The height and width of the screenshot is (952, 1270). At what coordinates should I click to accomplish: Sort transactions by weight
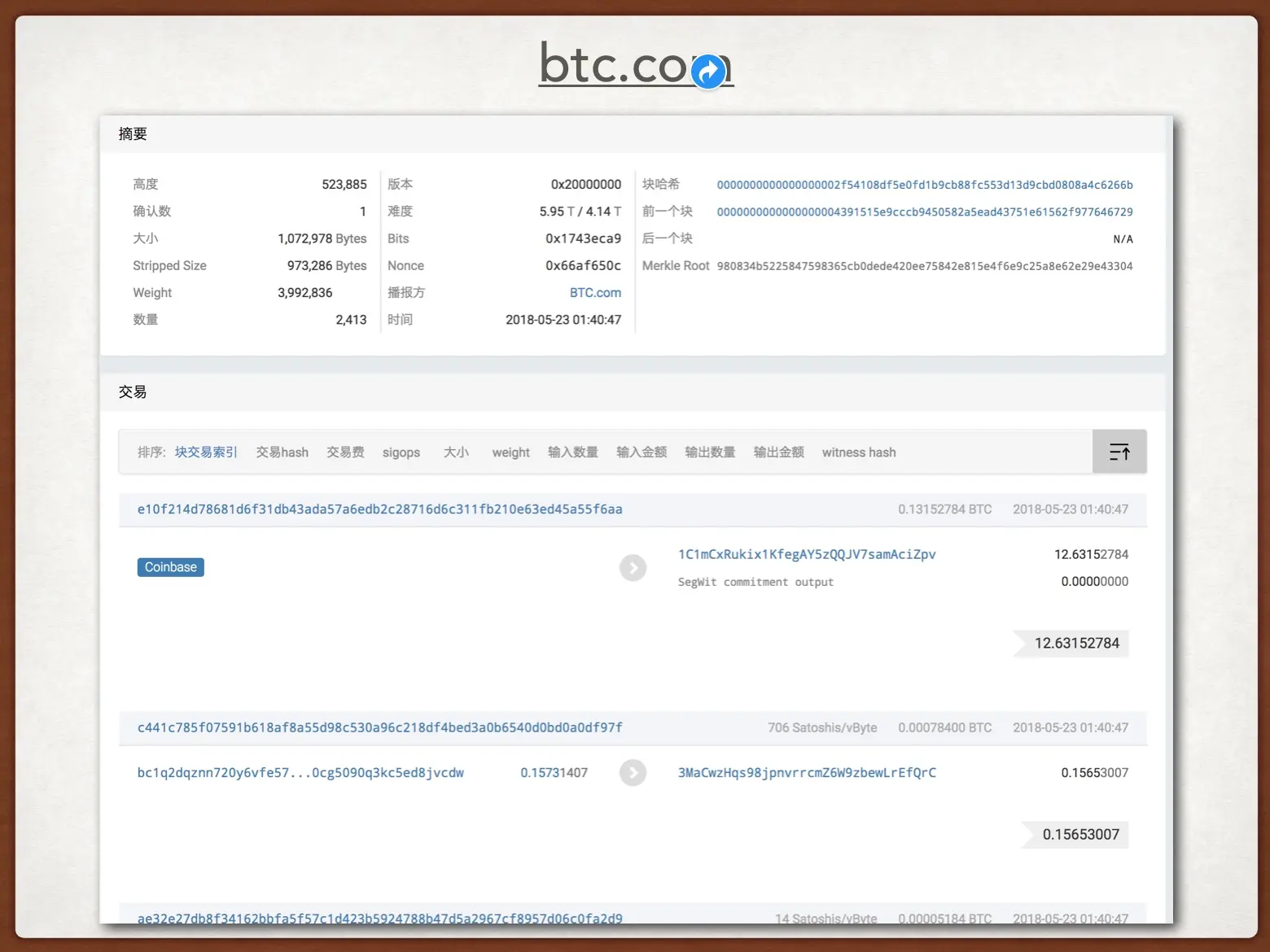(x=510, y=452)
